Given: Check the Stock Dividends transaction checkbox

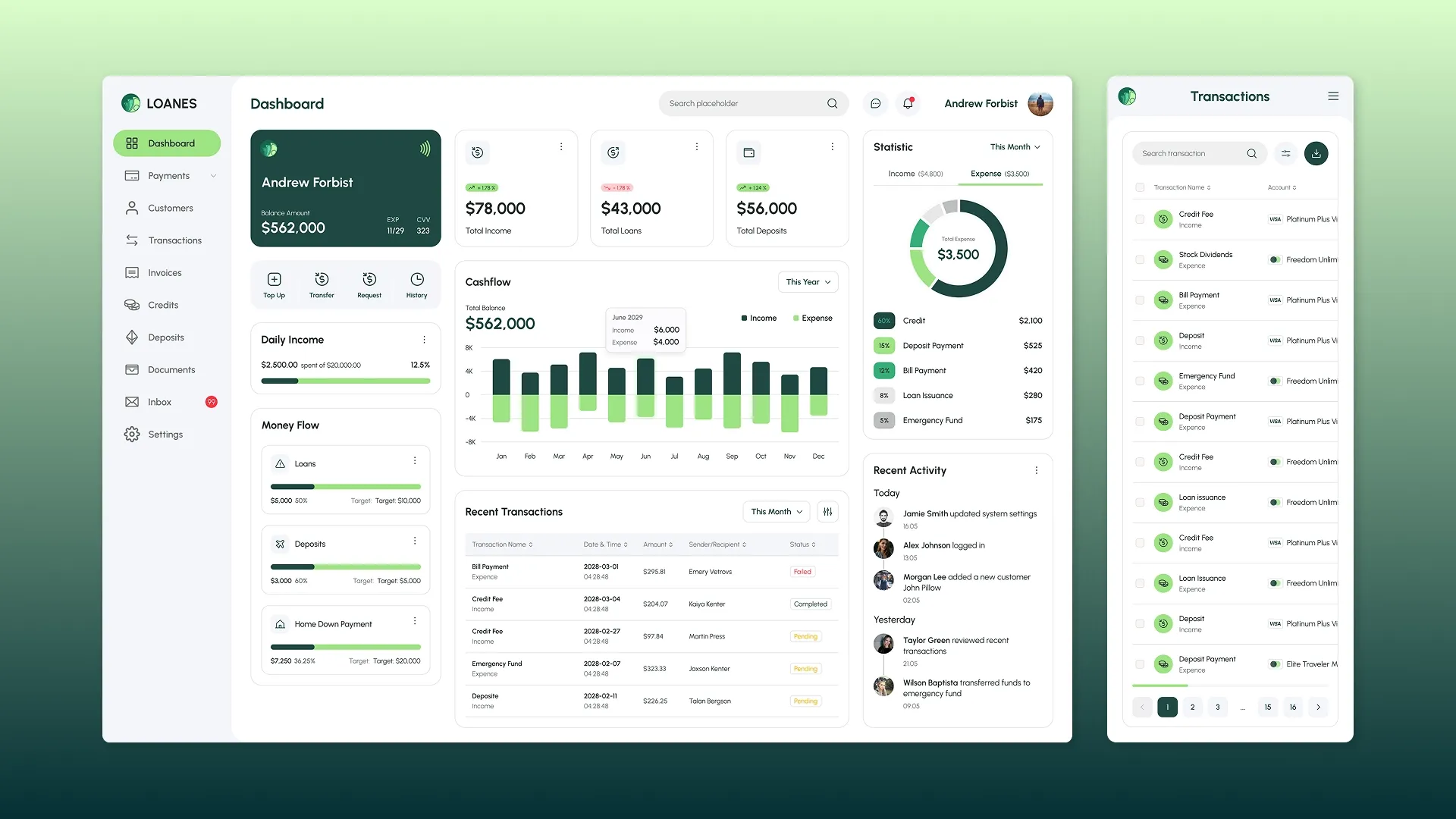Looking at the screenshot, I should pyautogui.click(x=1140, y=260).
